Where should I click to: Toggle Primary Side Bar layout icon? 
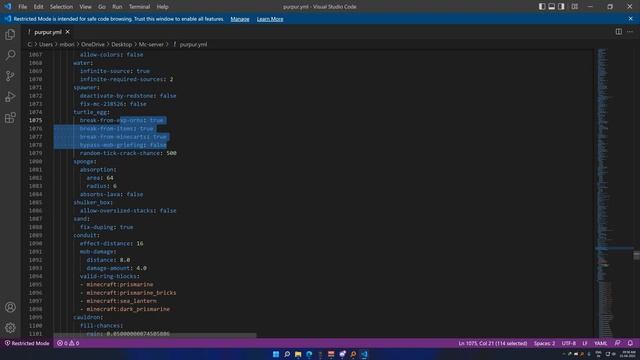point(542,7)
